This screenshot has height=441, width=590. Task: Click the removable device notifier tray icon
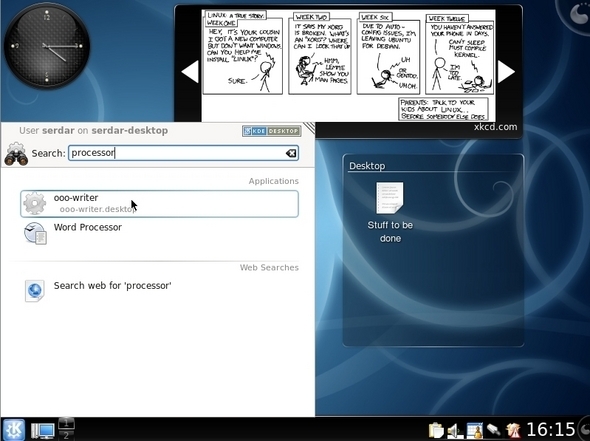tap(494, 430)
